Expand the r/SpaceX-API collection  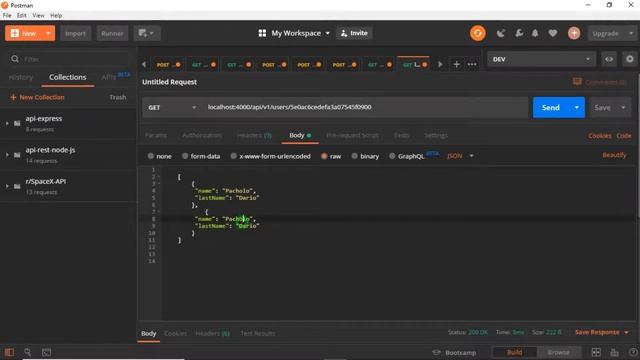click(7, 186)
